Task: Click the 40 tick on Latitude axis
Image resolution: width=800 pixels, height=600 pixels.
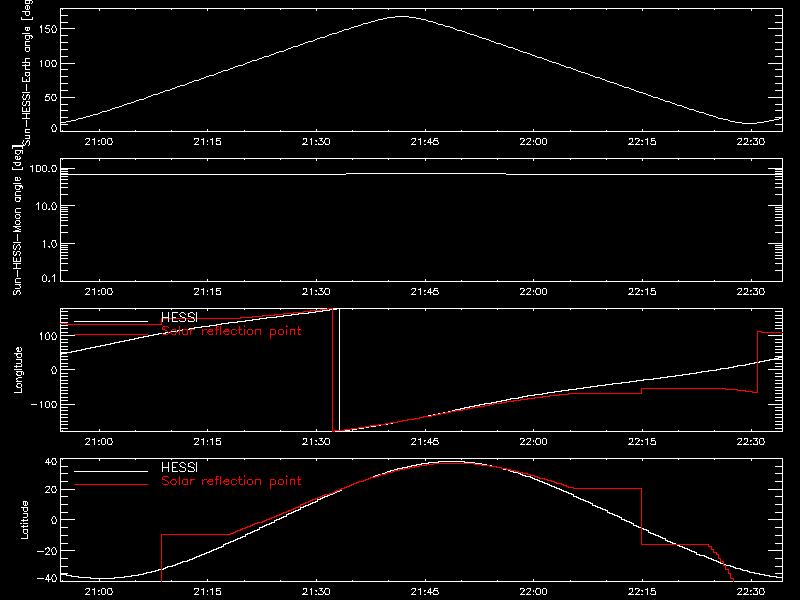Action: tap(51, 462)
